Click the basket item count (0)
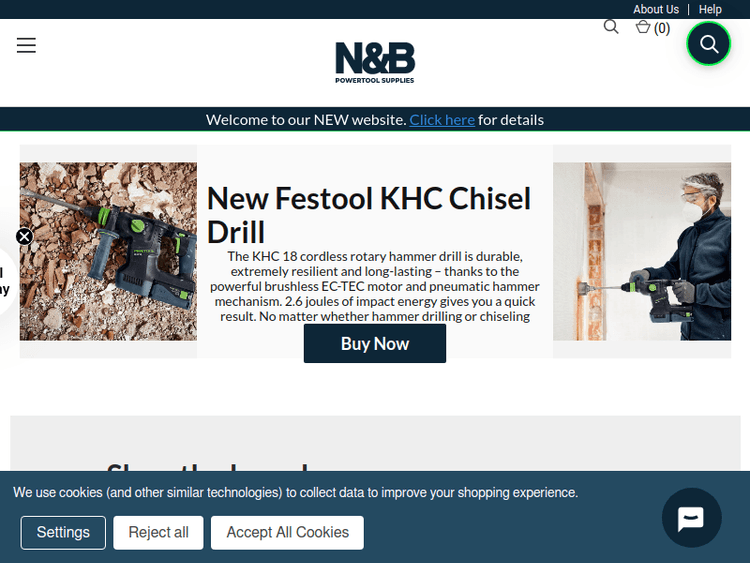This screenshot has height=563, width=750. click(662, 28)
